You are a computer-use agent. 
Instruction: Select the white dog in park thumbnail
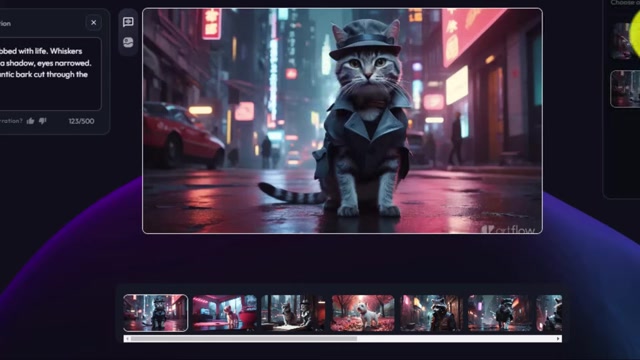(363, 313)
